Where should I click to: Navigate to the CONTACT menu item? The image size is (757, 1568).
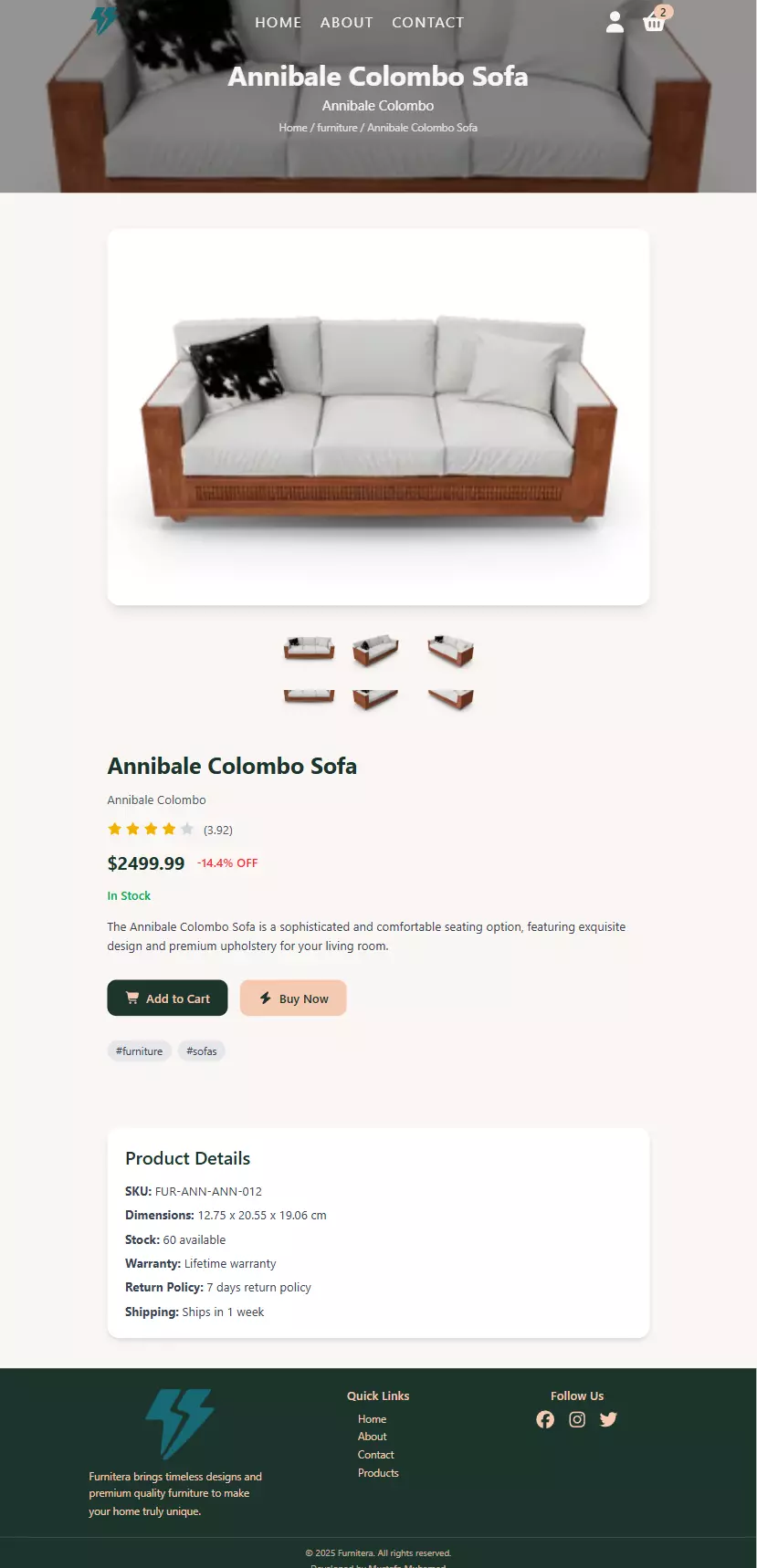428,22
